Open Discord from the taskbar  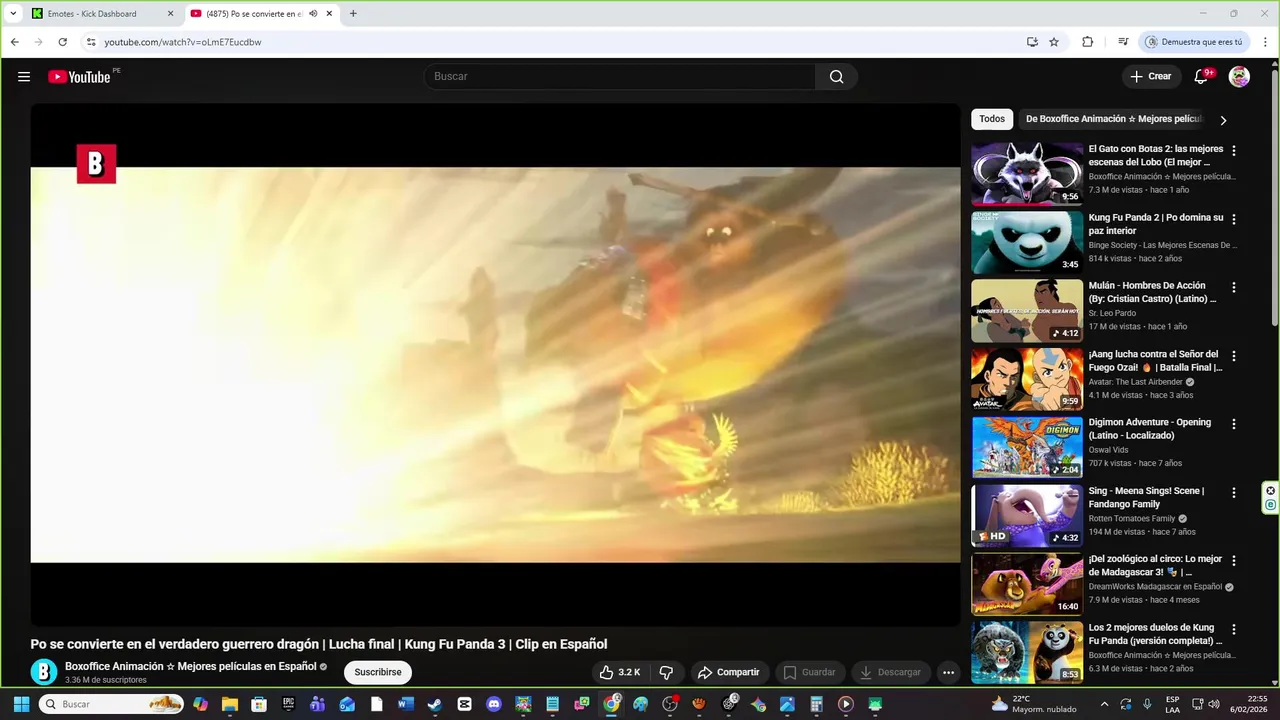(x=494, y=704)
